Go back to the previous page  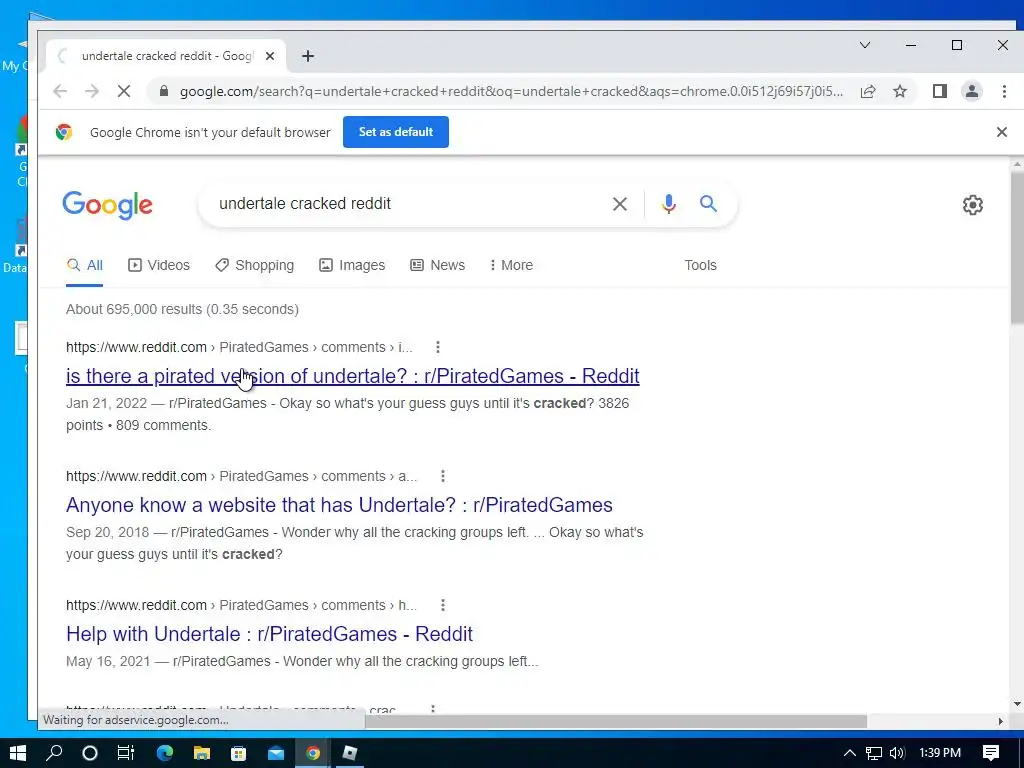coord(60,91)
